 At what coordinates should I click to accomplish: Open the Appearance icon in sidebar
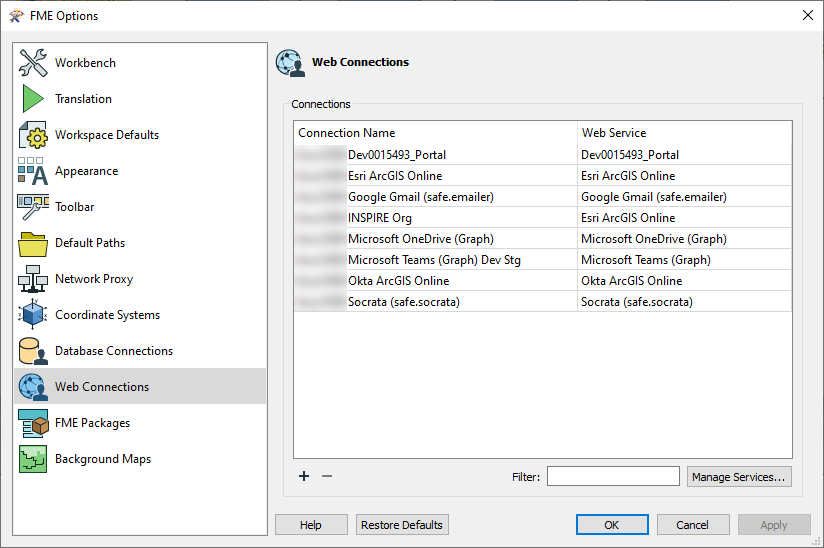point(33,171)
